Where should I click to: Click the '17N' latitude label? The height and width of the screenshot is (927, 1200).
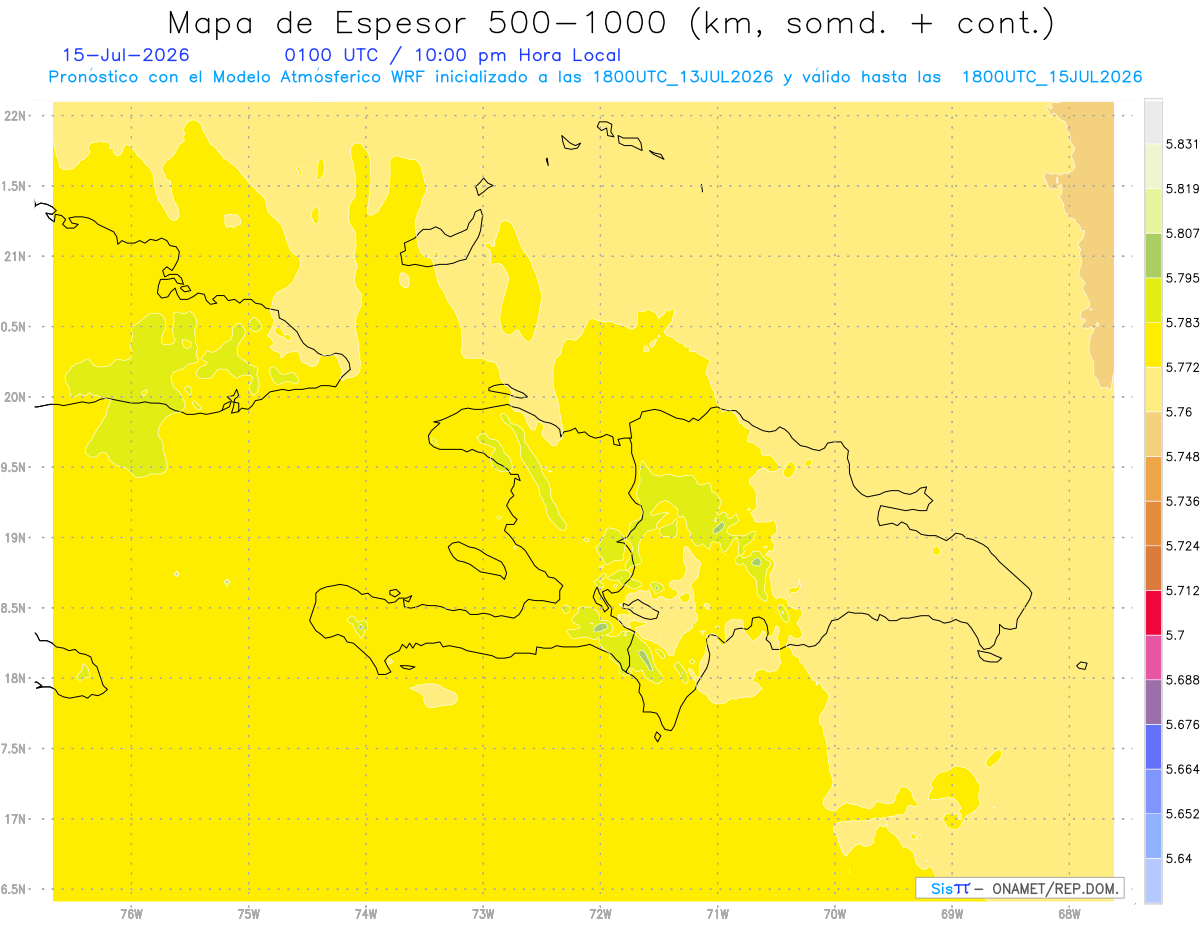pos(16,819)
